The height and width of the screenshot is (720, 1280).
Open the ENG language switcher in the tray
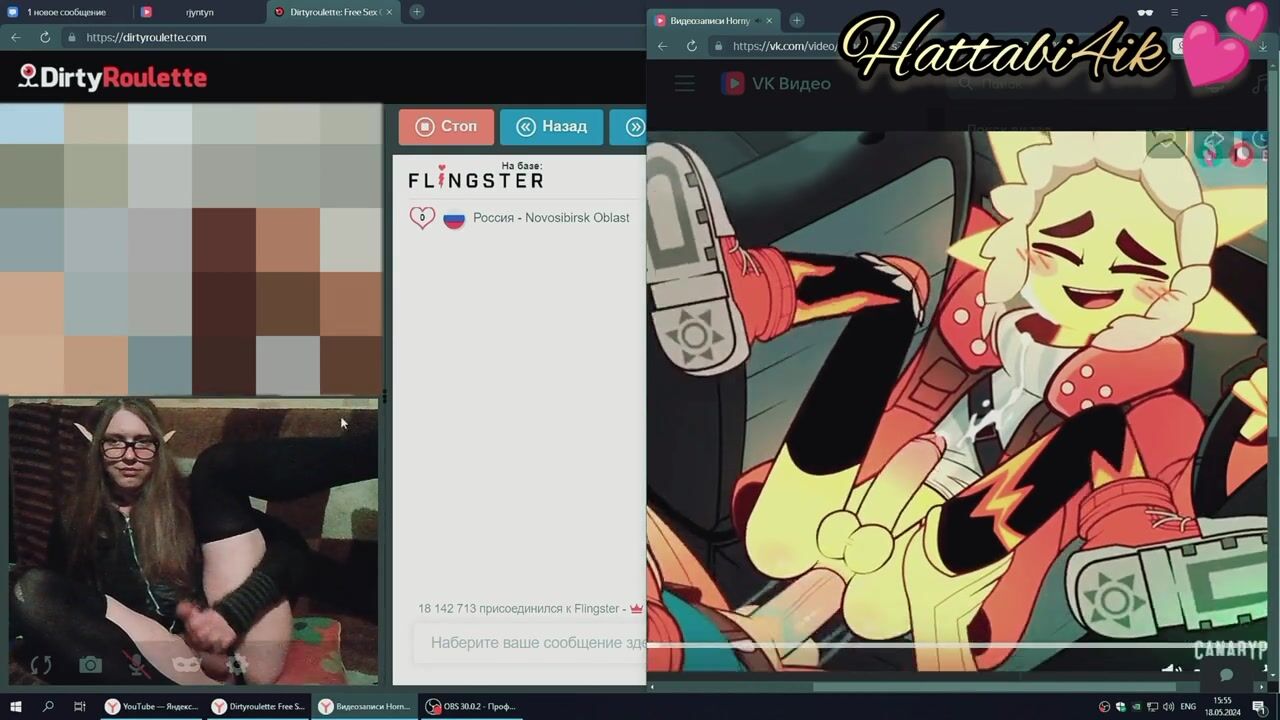(1188, 706)
